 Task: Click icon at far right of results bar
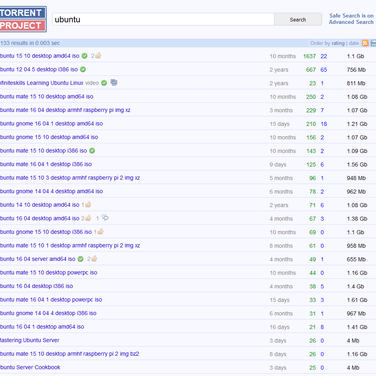pos(373,43)
